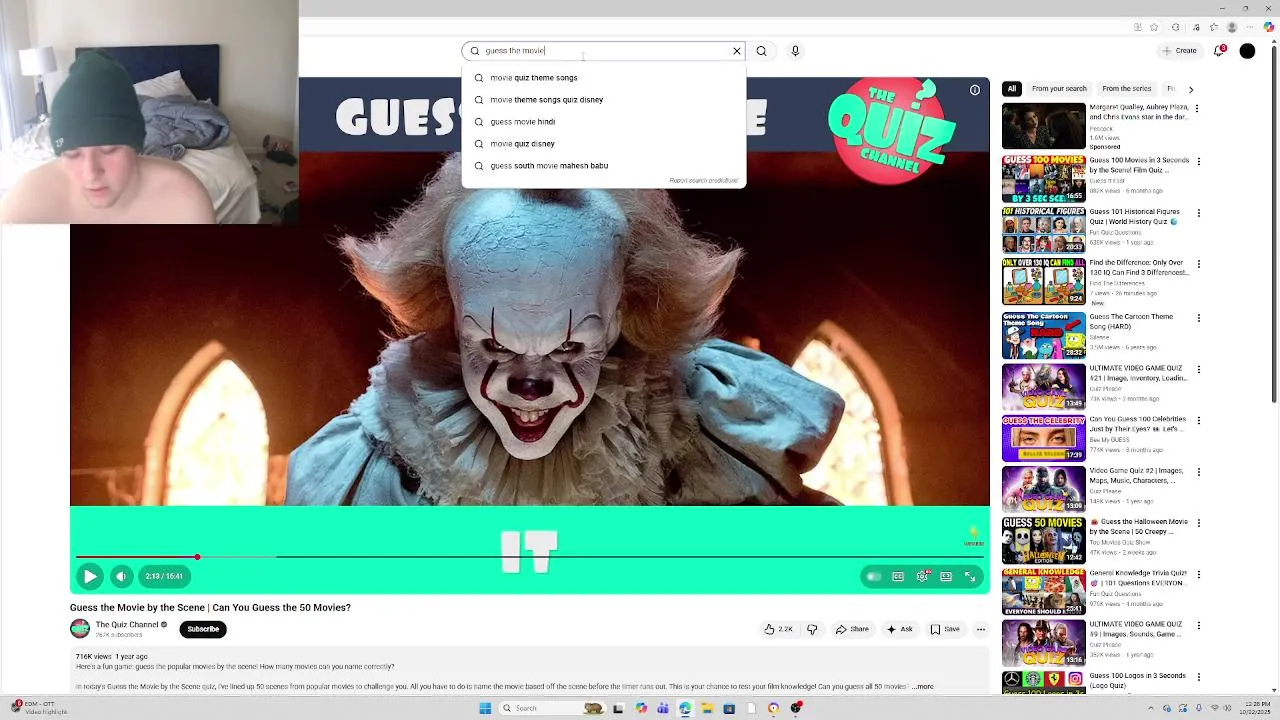Open the notifications bell
Screen dimensions: 1280x720
pos(1219,51)
